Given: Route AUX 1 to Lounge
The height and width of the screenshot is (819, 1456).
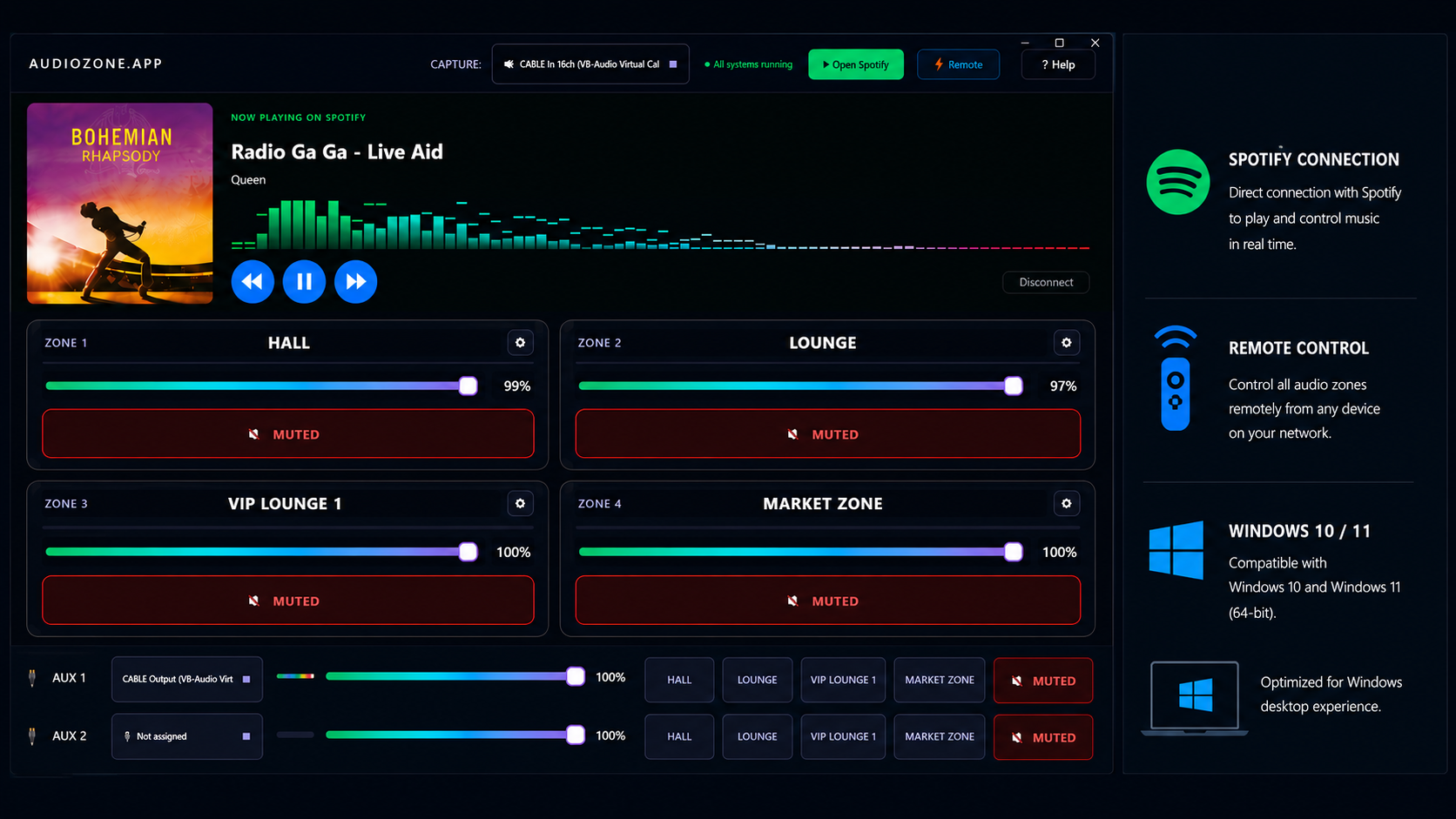Looking at the screenshot, I should point(757,680).
